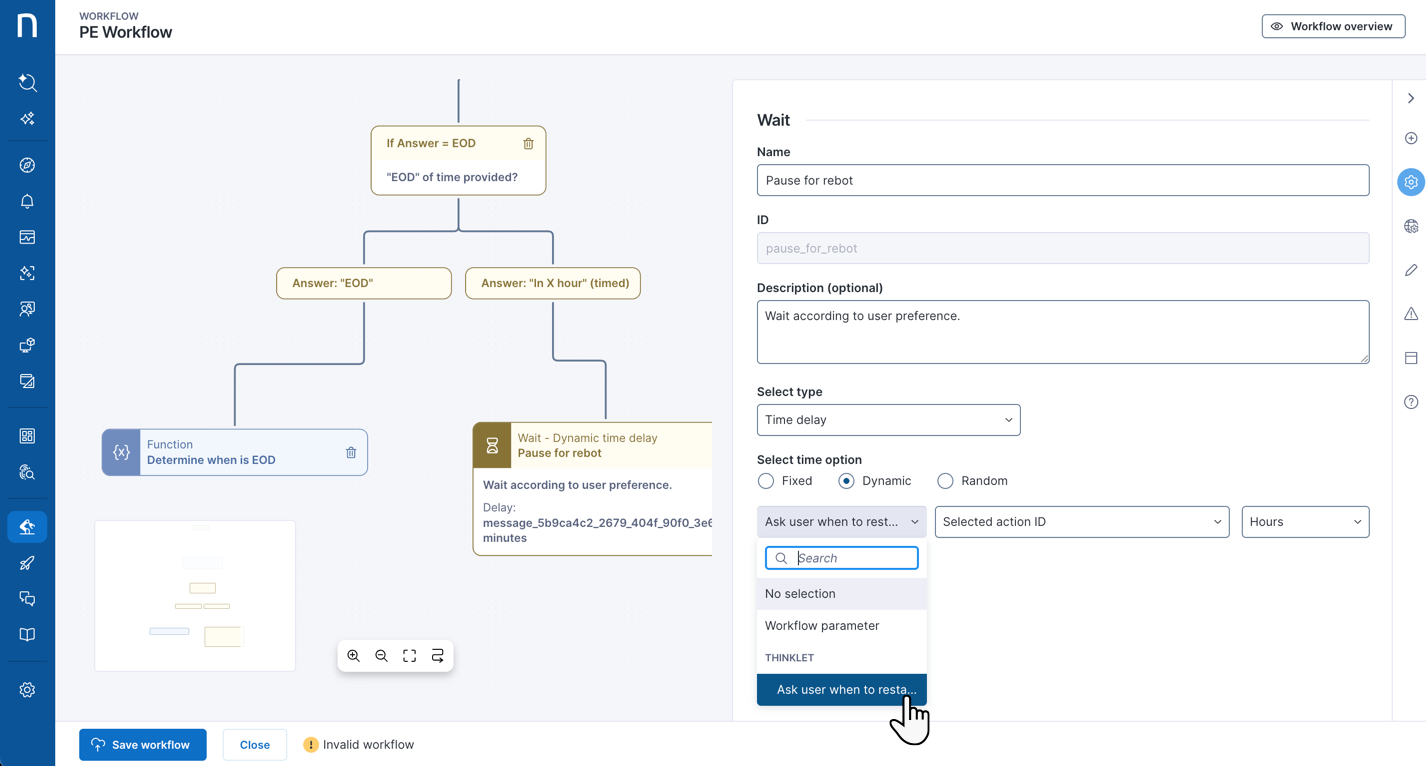Image resolution: width=1426 pixels, height=766 pixels.
Task: Click the Save workflow button
Action: [x=143, y=745]
